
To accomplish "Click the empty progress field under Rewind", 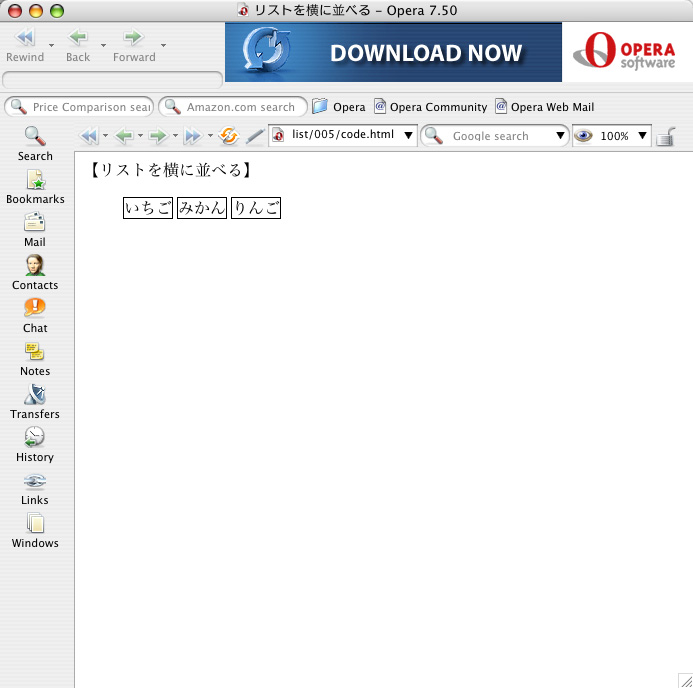I will pyautogui.click(x=112, y=80).
